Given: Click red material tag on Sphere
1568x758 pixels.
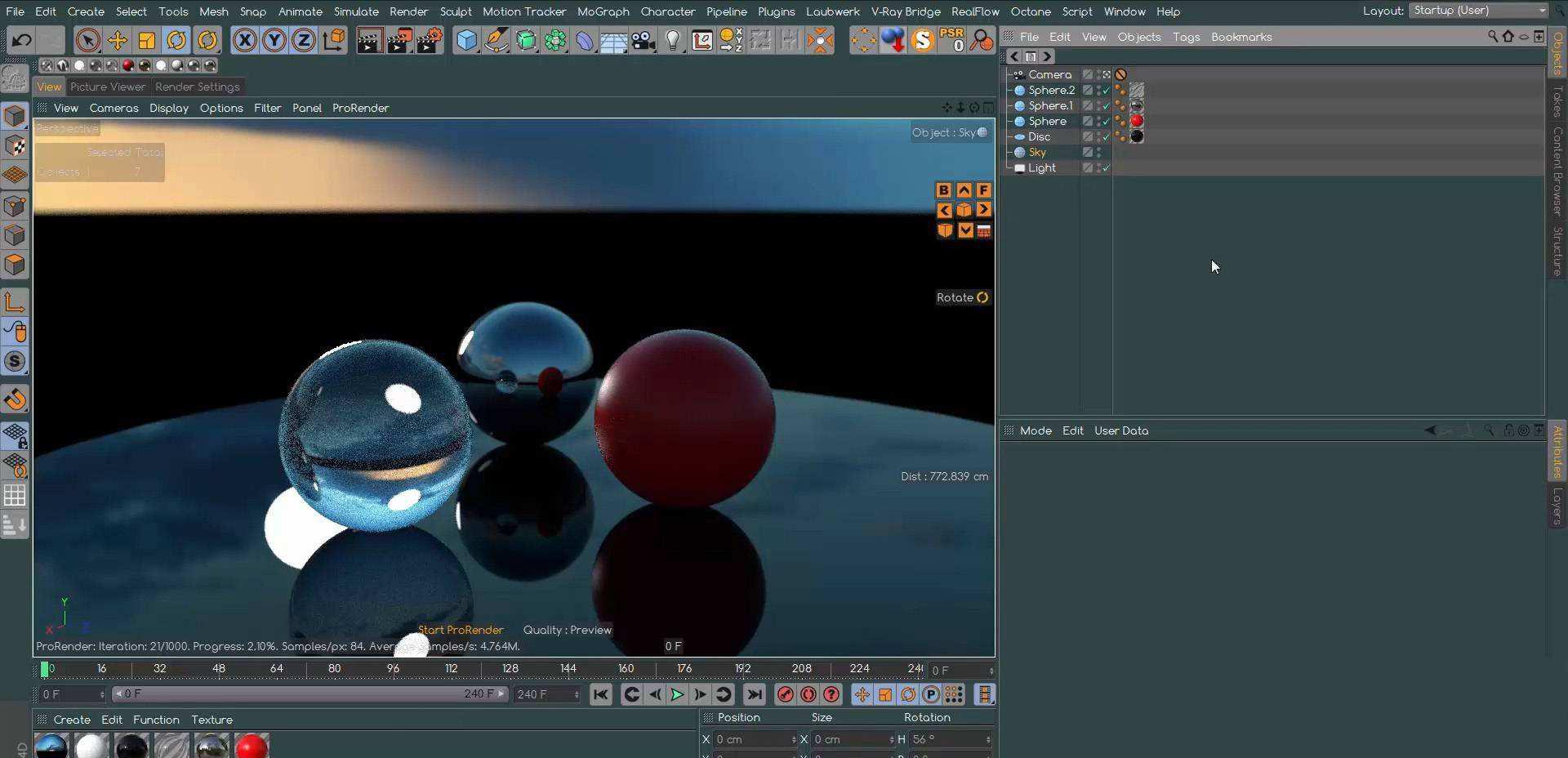Looking at the screenshot, I should 1136,121.
